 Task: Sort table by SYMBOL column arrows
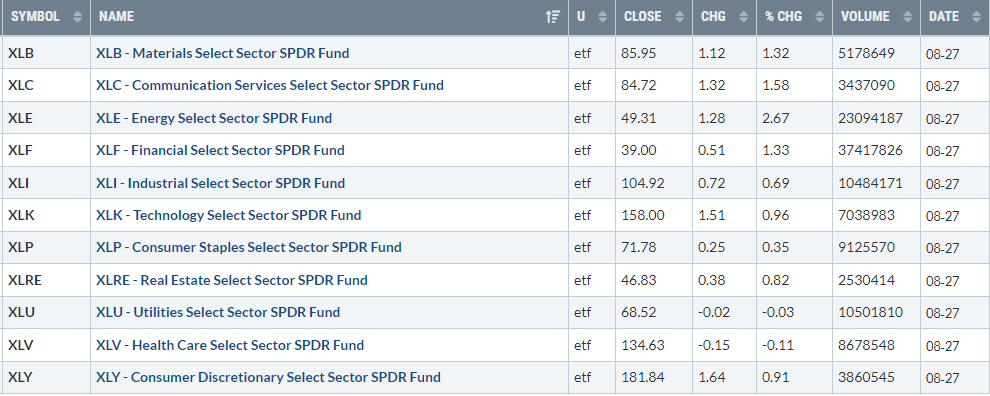pos(78,17)
